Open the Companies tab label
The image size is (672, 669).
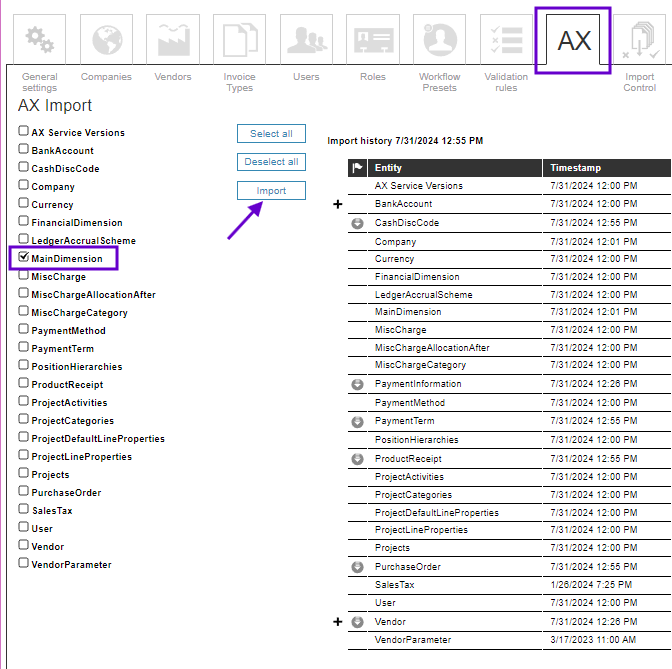106,77
